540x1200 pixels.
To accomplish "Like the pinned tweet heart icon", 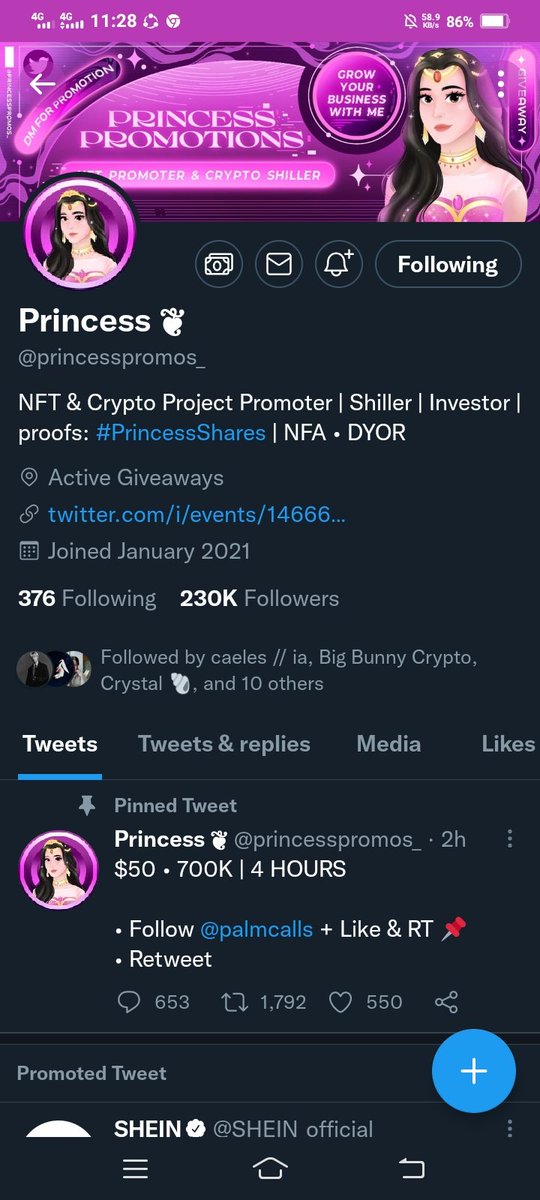I will coord(341,1001).
